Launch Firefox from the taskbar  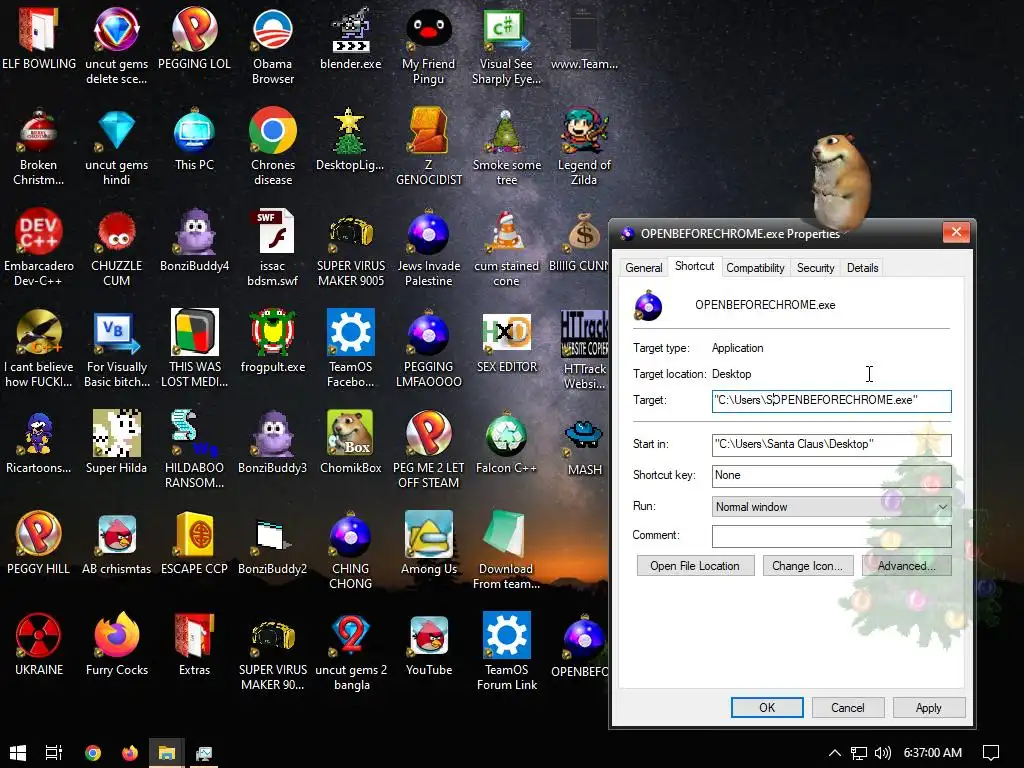tap(129, 753)
